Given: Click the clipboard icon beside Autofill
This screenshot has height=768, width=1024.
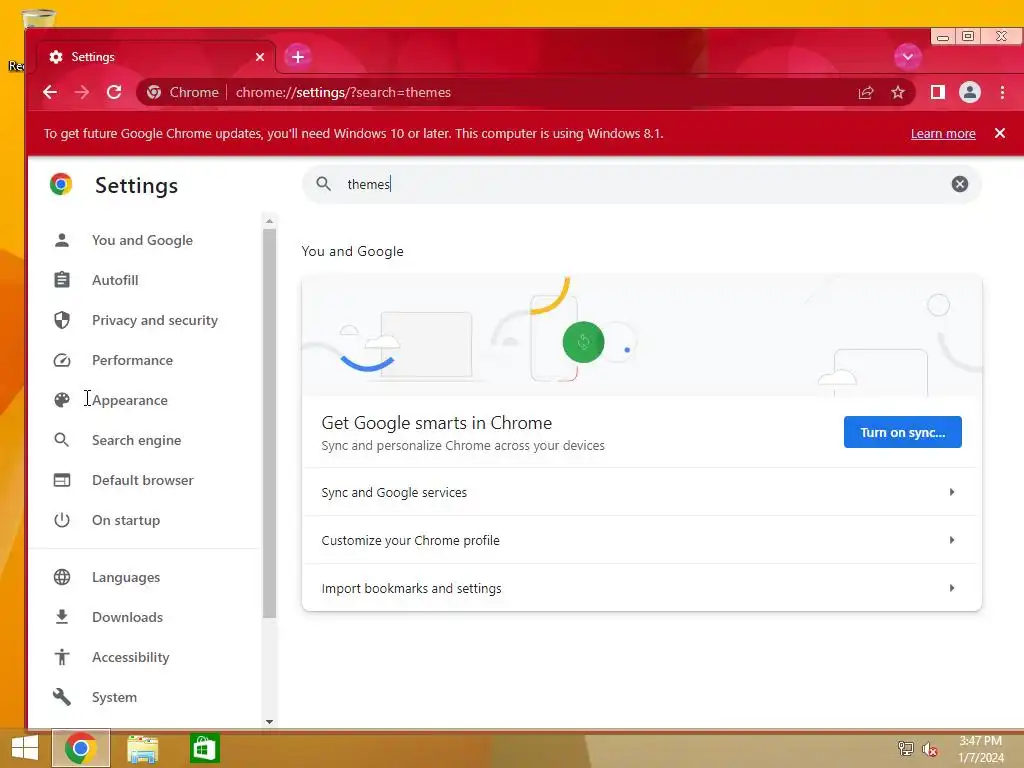Looking at the screenshot, I should [62, 280].
